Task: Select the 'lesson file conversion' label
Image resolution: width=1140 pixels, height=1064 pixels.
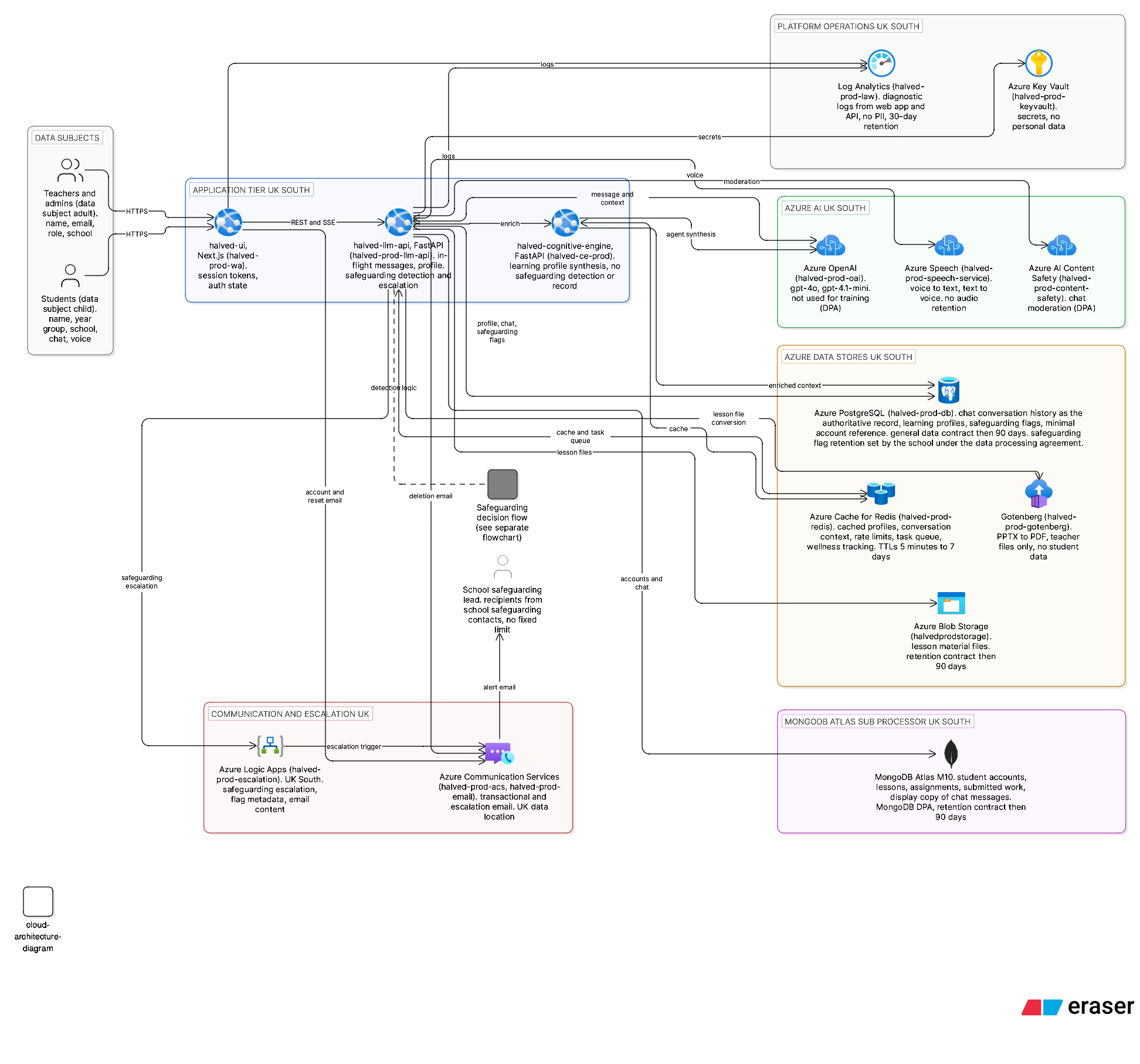Action: pos(728,419)
